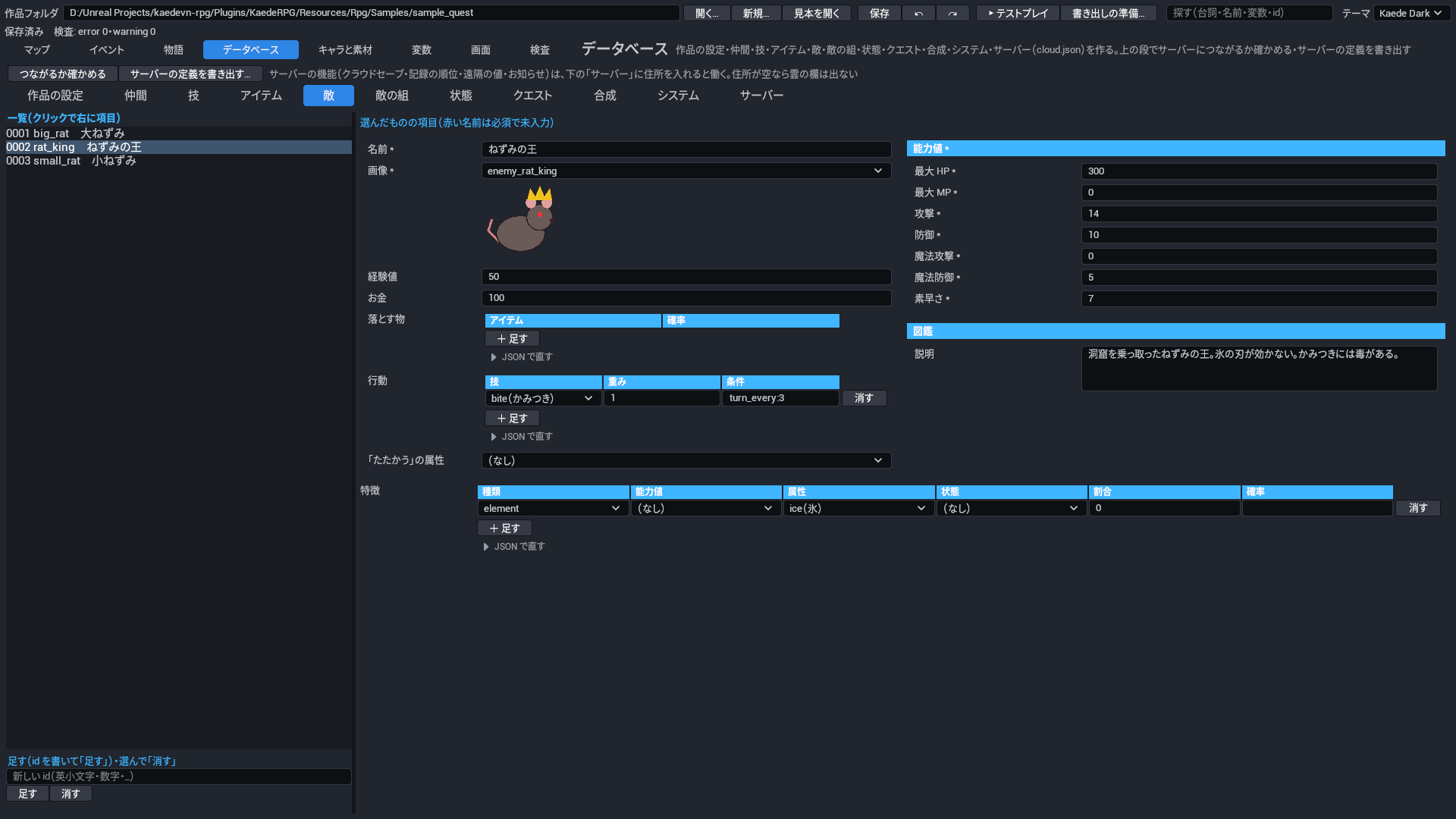This screenshot has width=1456, height=819.
Task: Click the 最大HP value field
Action: 1259,171
